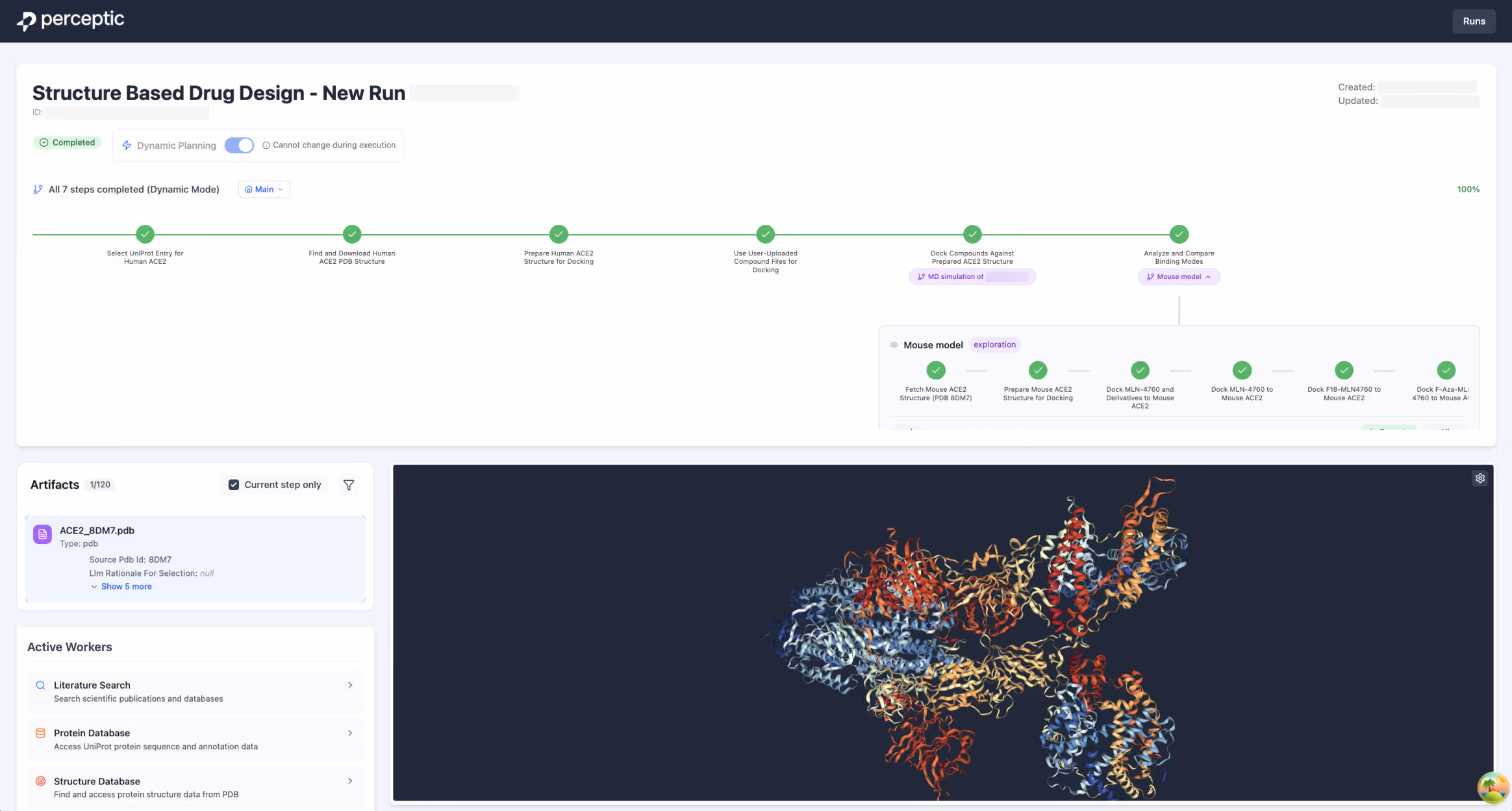
Task: Toggle the Dynamic Planning switch
Action: click(239, 146)
